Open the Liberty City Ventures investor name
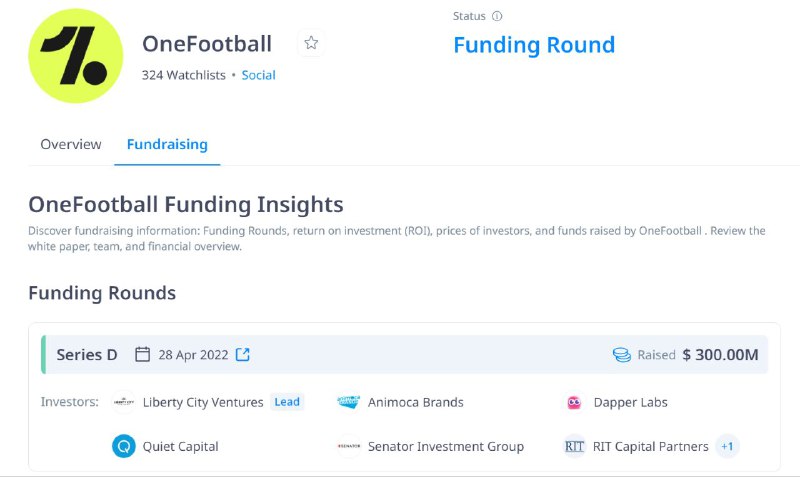This screenshot has height=477, width=800. pyautogui.click(x=203, y=402)
